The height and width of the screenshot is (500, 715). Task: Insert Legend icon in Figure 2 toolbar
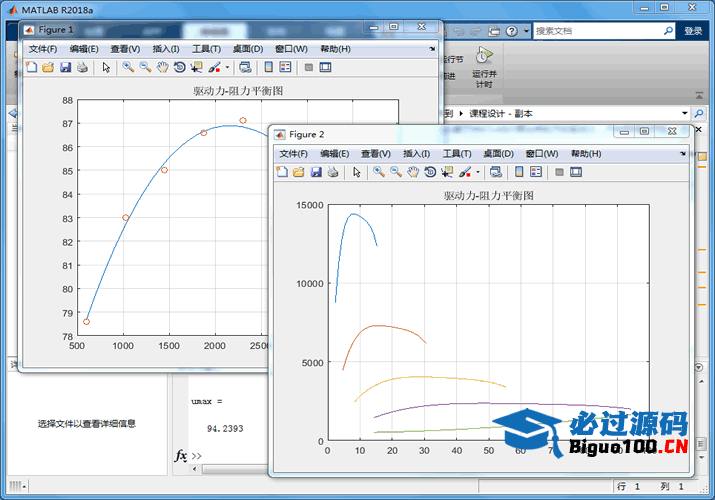coord(536,172)
